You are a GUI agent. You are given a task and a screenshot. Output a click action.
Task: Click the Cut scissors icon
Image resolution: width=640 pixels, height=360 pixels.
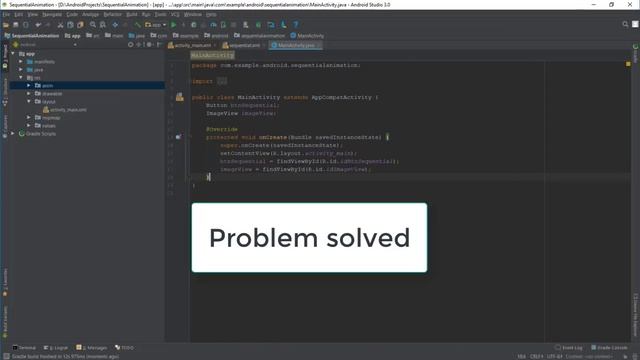[60, 25]
